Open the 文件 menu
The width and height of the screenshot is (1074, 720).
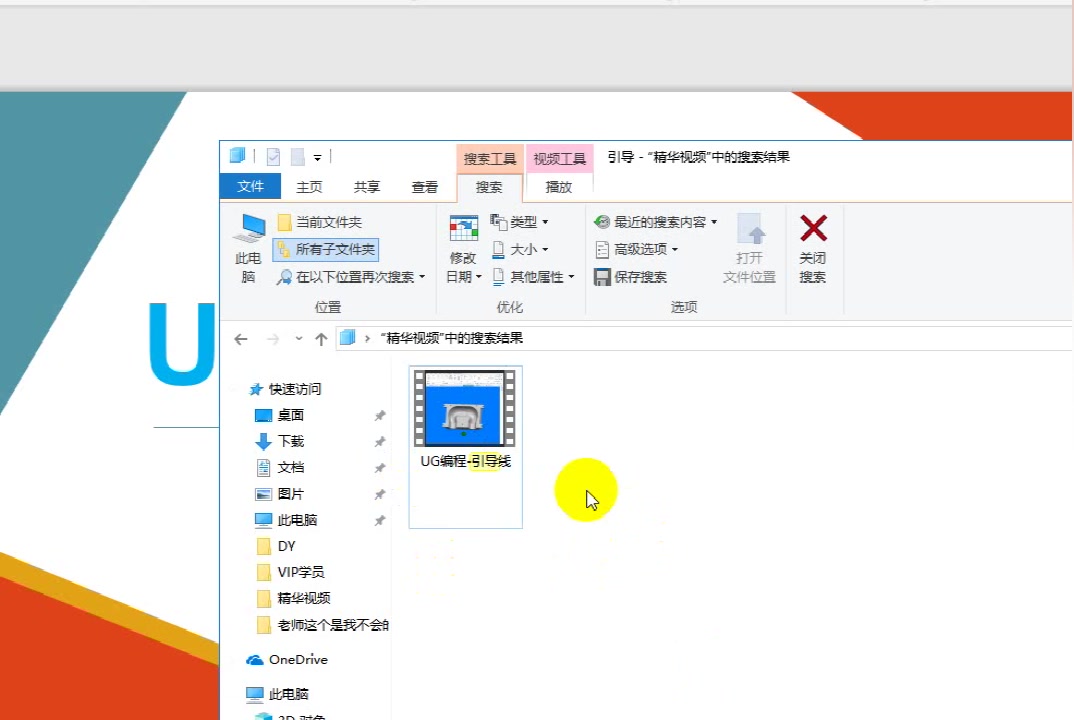(x=250, y=186)
